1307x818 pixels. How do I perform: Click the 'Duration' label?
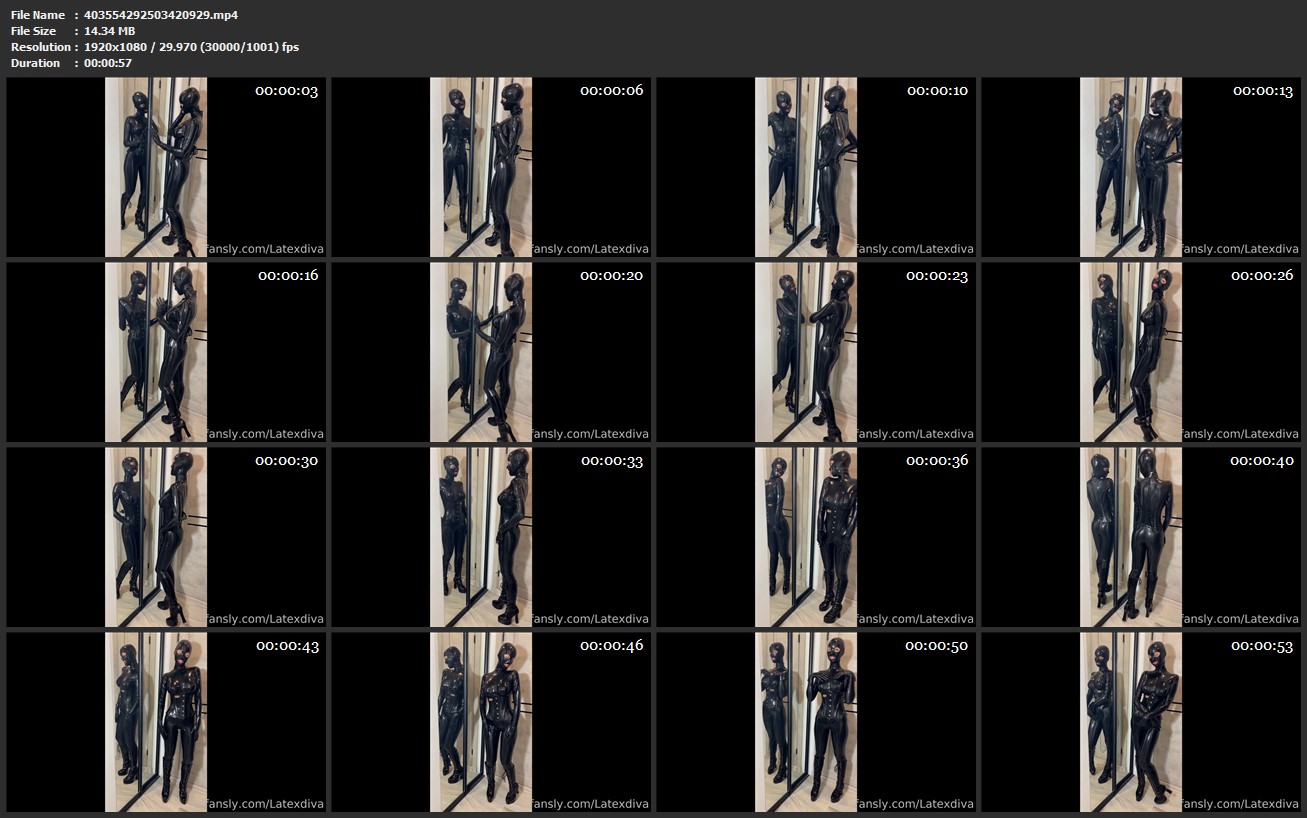point(35,63)
